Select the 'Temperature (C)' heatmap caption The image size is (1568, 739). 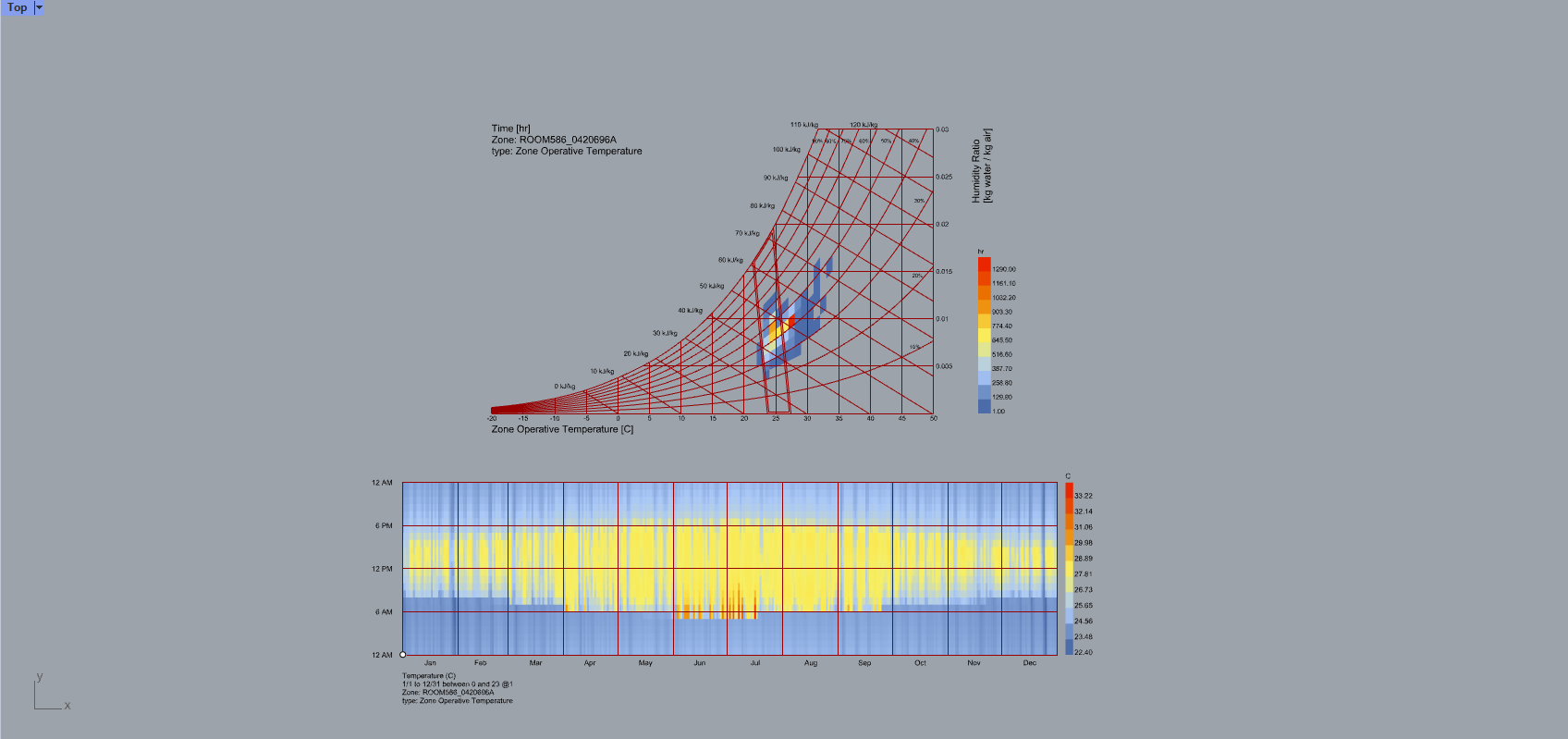(x=429, y=676)
